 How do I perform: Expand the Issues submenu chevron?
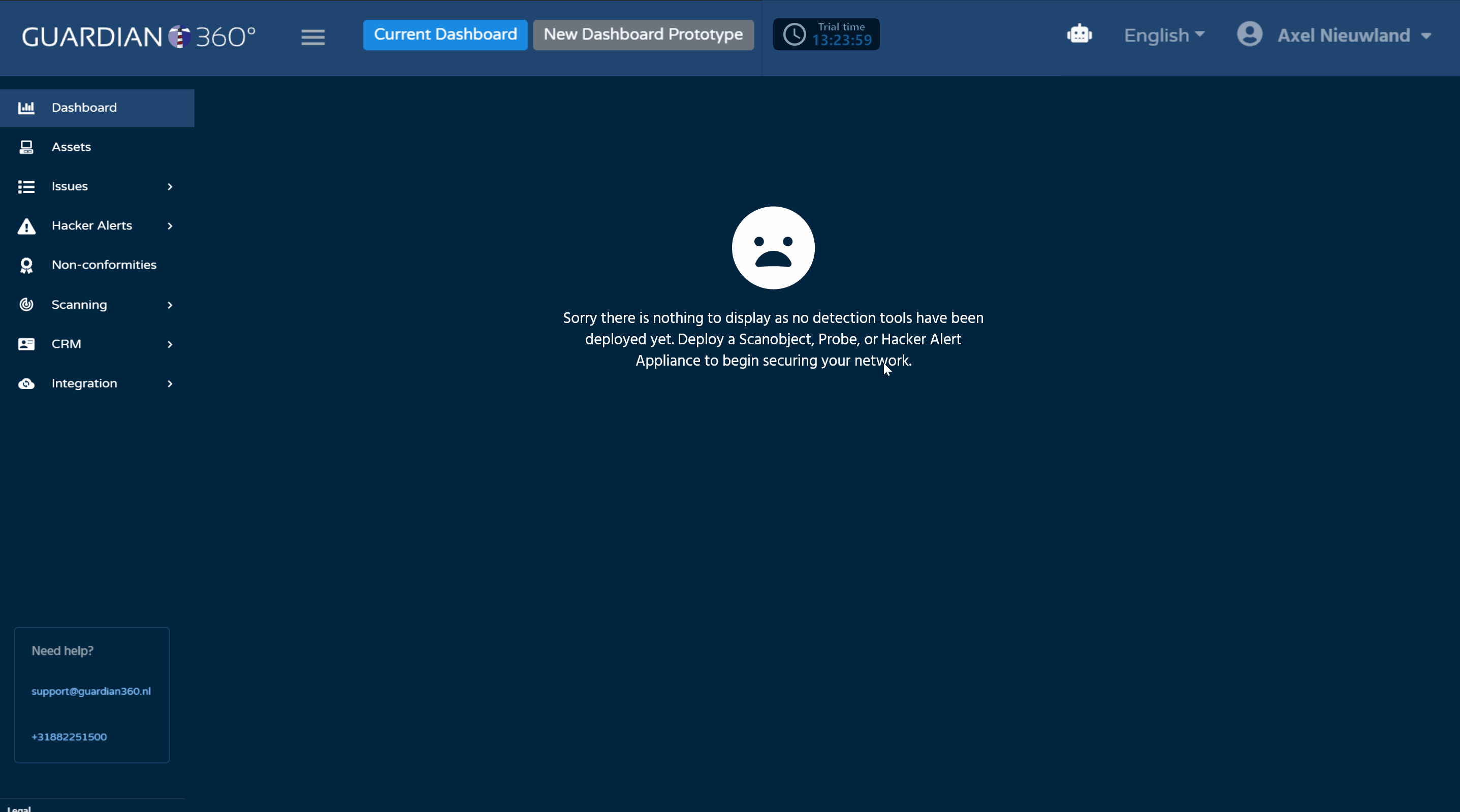tap(170, 186)
